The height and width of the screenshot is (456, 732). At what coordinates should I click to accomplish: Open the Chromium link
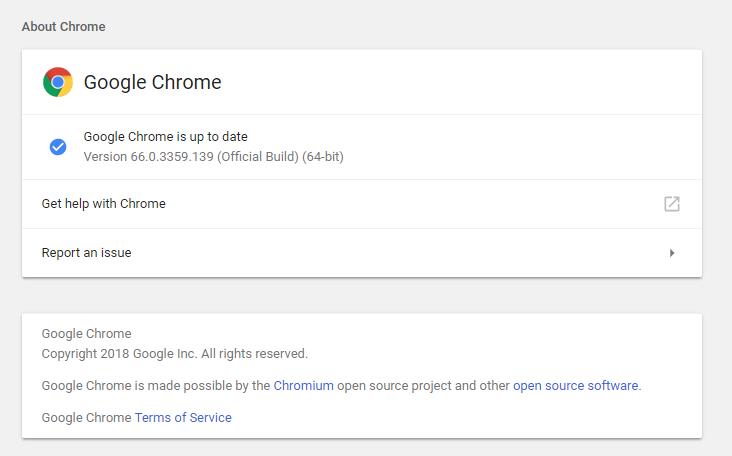pyautogui.click(x=303, y=386)
